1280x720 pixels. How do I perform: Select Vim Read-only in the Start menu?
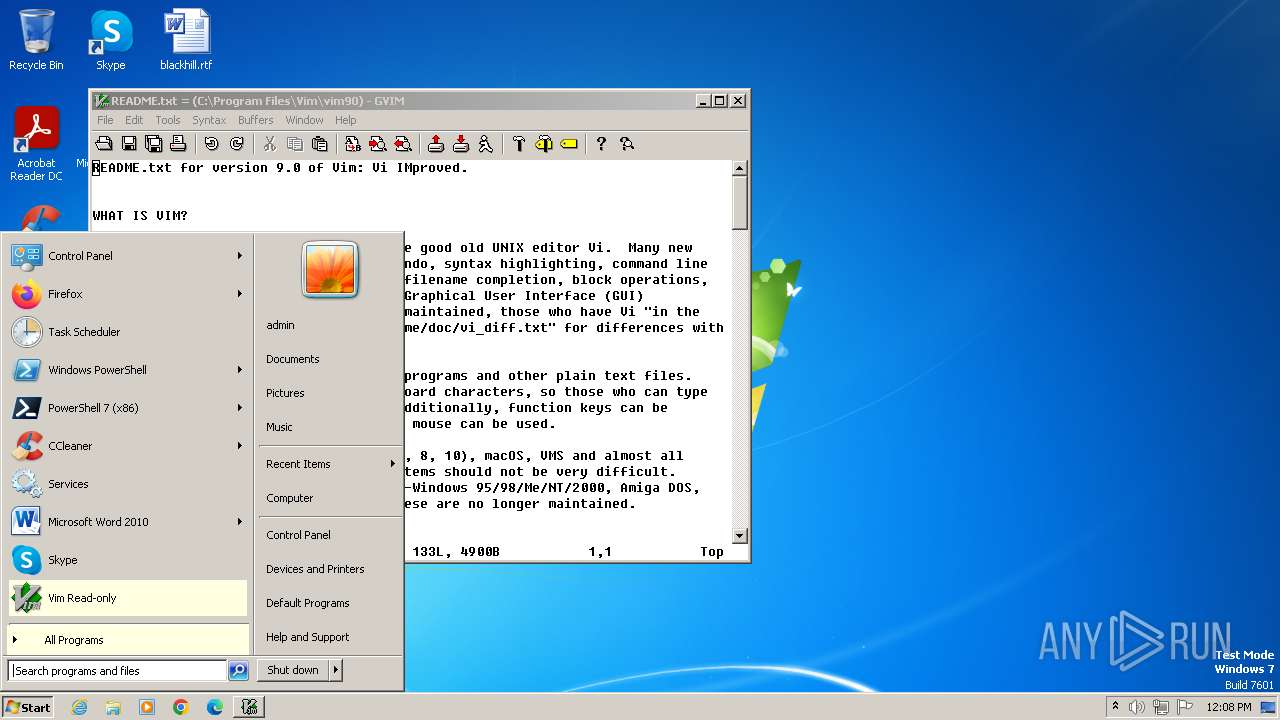click(128, 598)
